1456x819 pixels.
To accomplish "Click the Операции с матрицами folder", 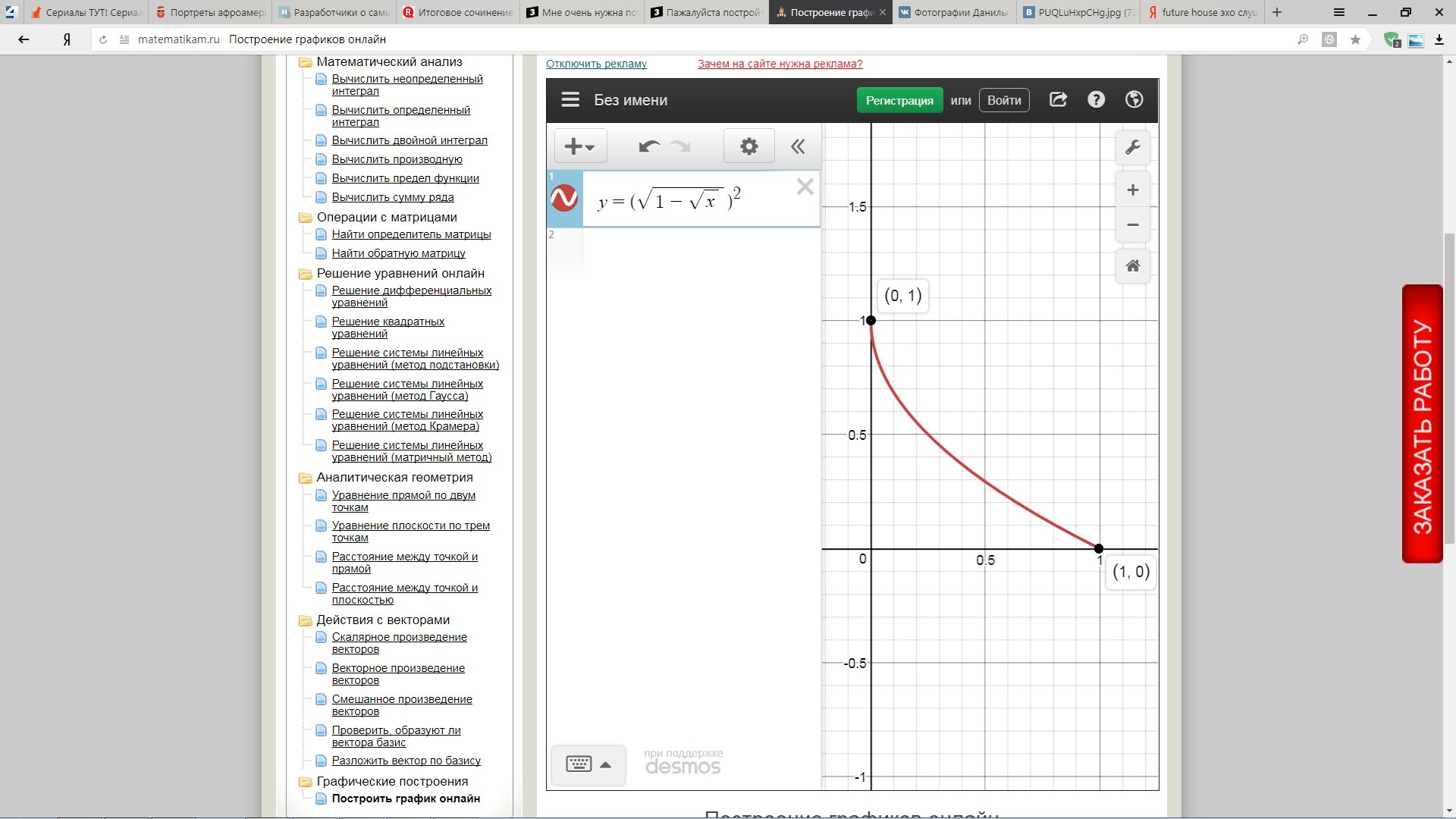I will tap(387, 217).
